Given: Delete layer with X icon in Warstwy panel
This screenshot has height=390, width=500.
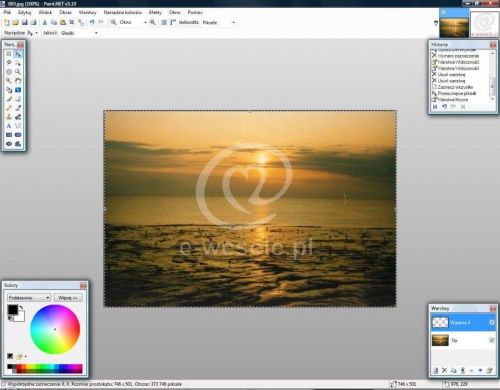Looking at the screenshot, I should (x=444, y=370).
